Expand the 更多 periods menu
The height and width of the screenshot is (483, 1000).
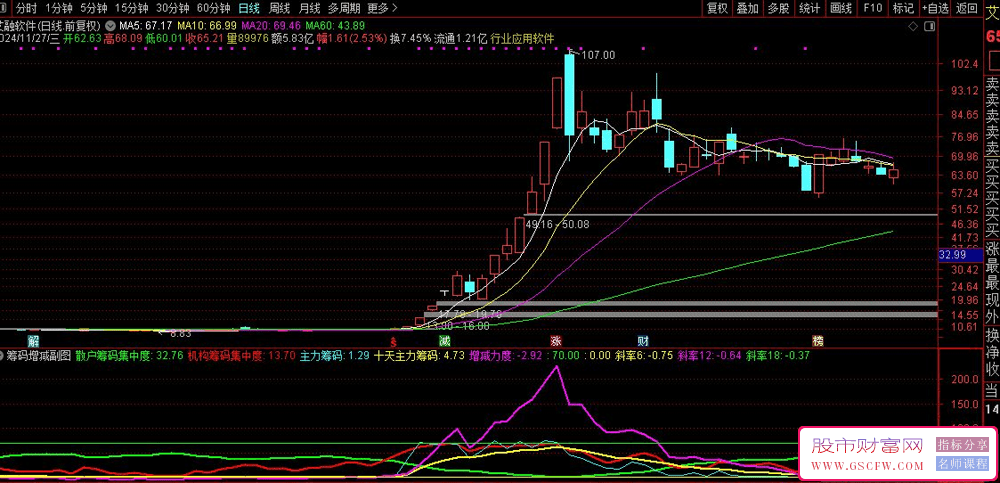click(383, 8)
